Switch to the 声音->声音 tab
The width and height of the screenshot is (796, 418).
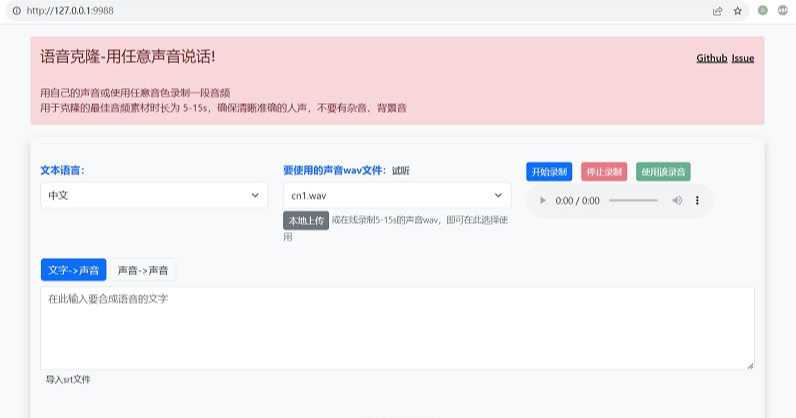[x=143, y=270]
